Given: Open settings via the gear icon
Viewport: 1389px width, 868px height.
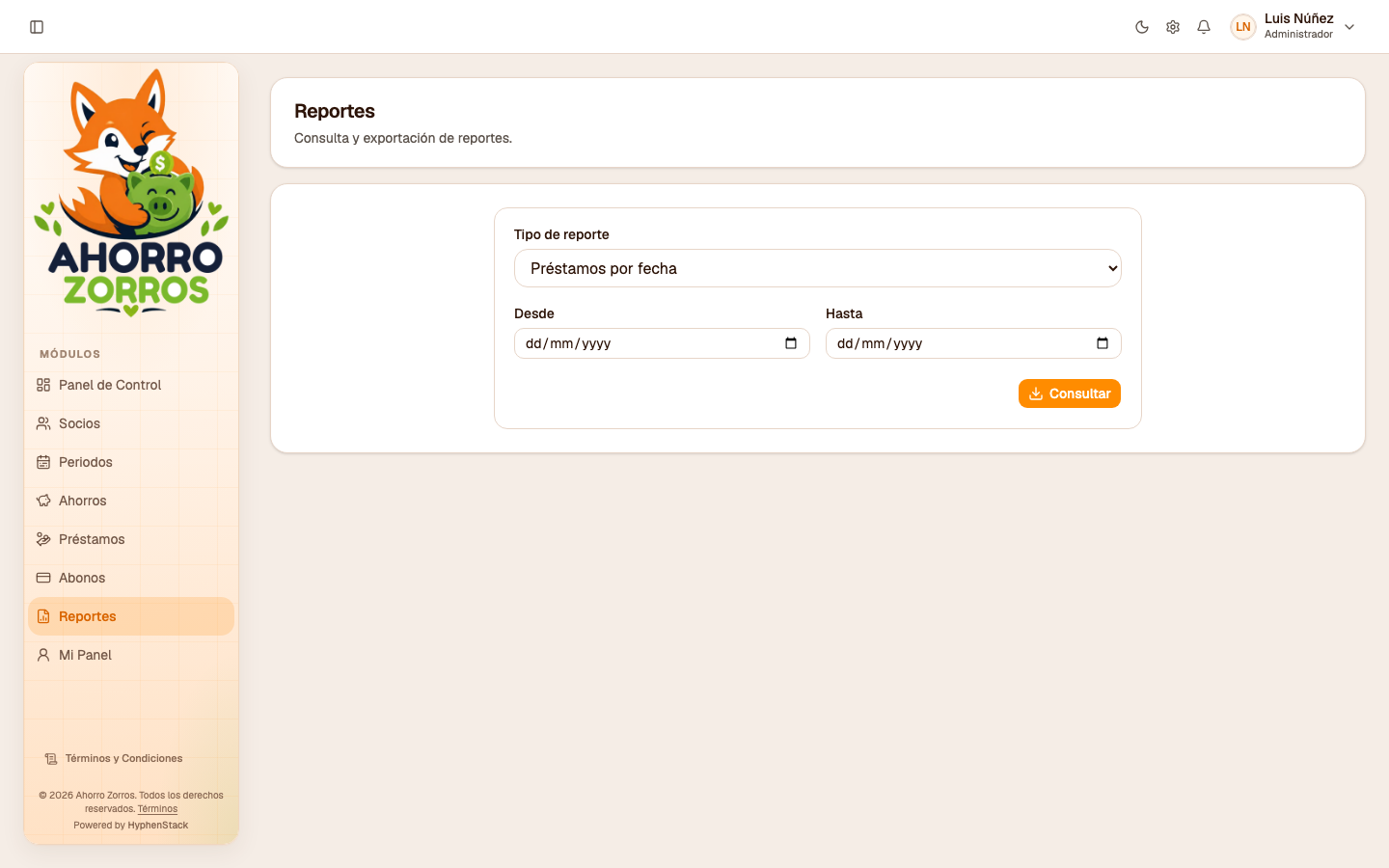Looking at the screenshot, I should (1173, 27).
